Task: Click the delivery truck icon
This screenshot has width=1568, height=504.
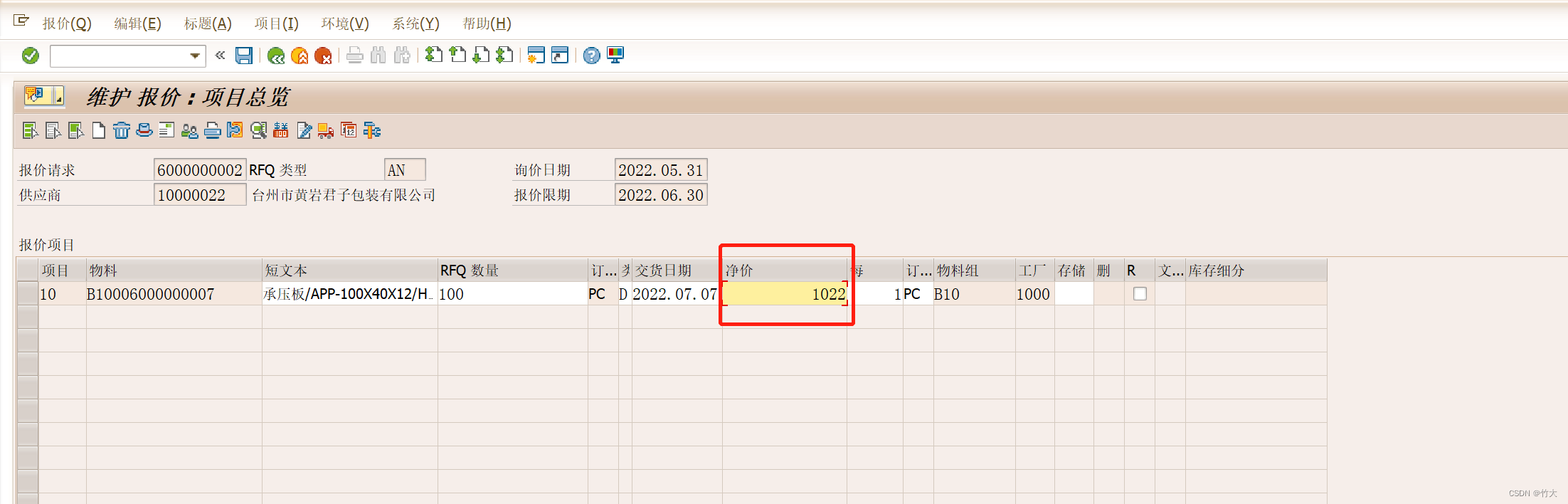Action: coord(326,130)
